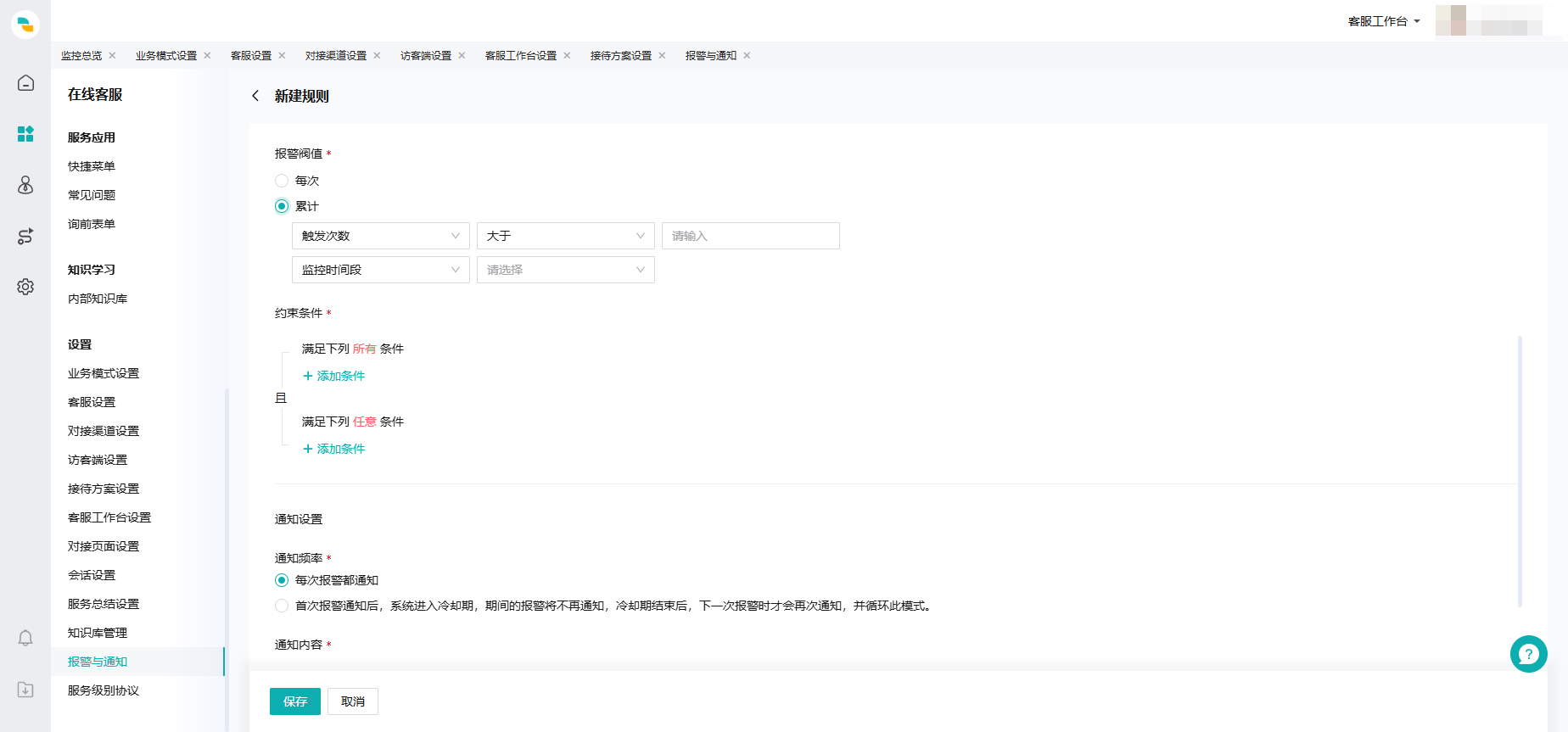Switch to the 业务模式设置 tab

(x=166, y=56)
